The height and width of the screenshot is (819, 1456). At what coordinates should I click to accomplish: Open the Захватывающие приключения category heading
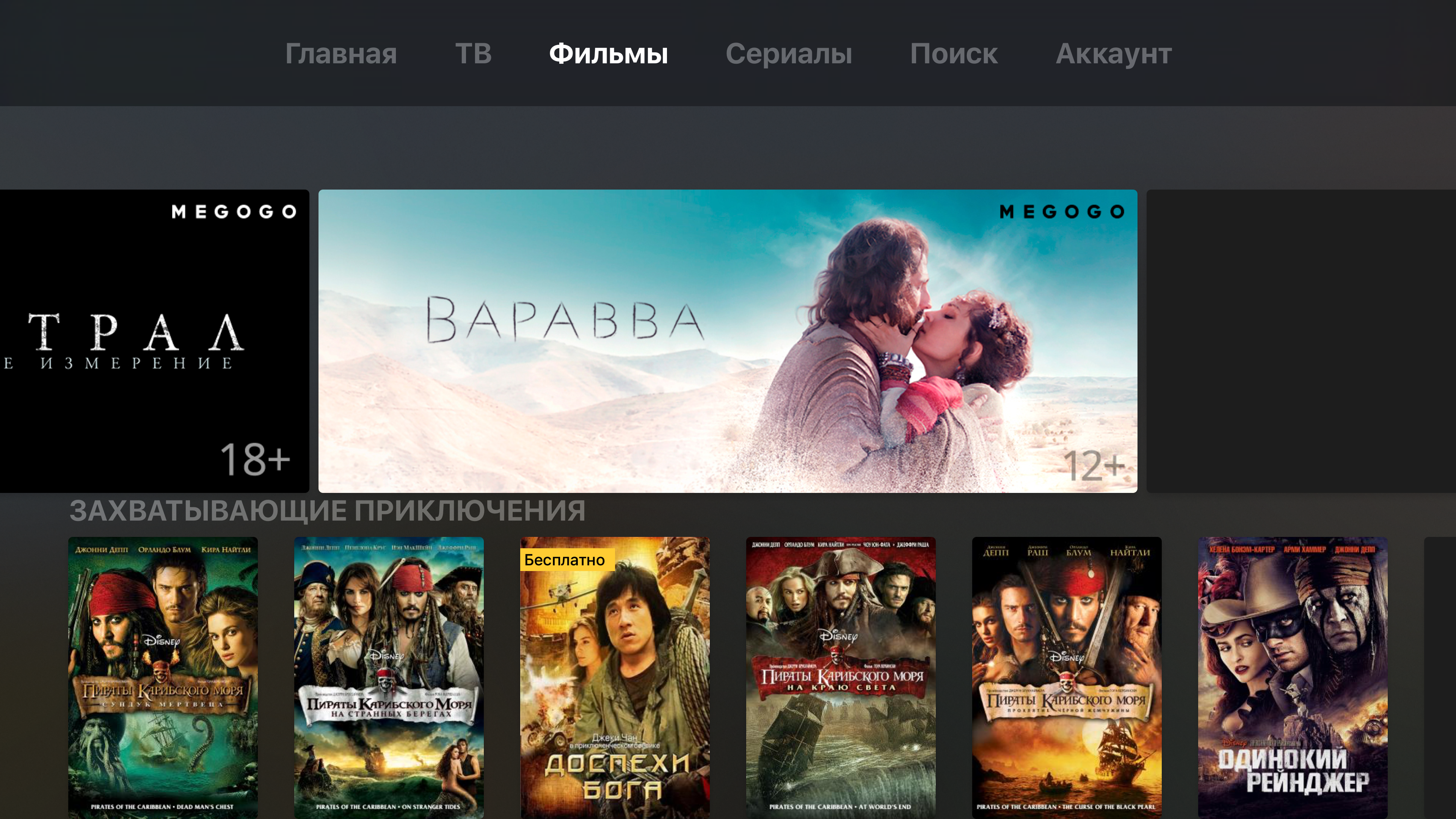pyautogui.click(x=327, y=510)
